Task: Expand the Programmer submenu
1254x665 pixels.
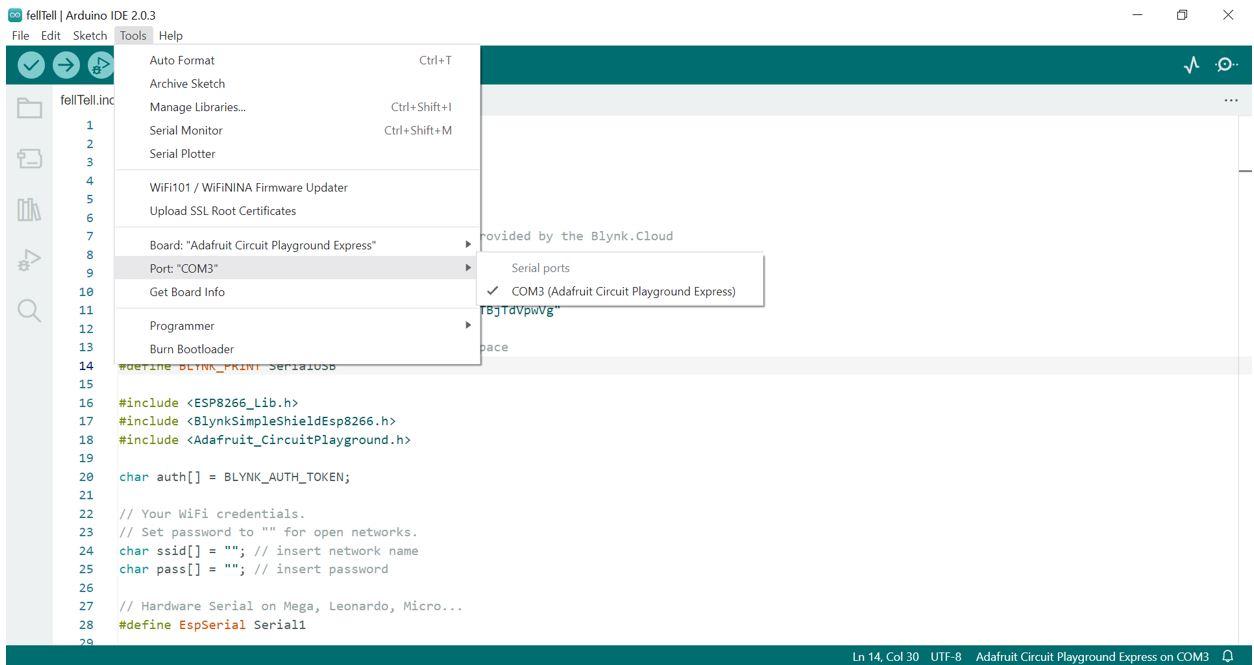Action: coord(298,325)
